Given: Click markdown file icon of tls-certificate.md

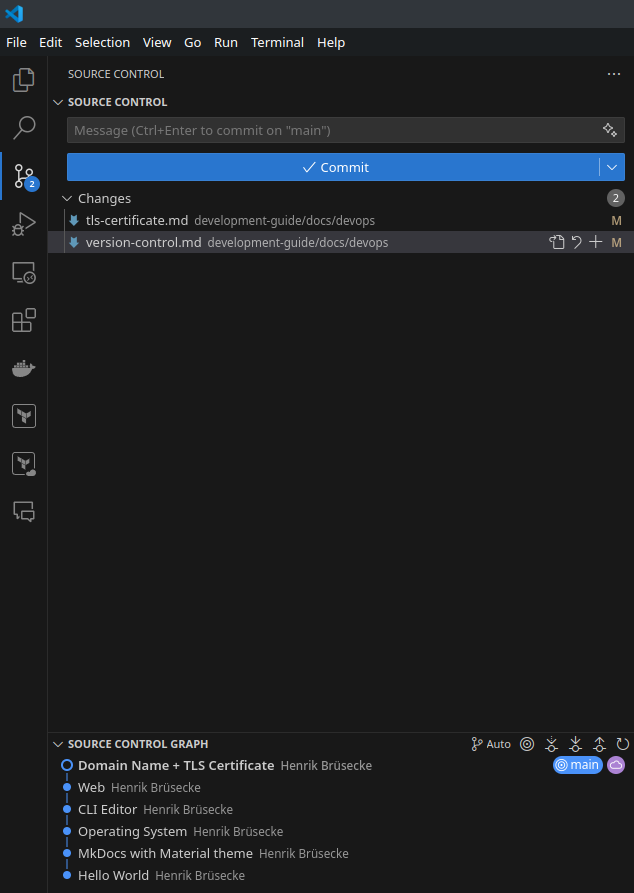Looking at the screenshot, I should tap(73, 220).
